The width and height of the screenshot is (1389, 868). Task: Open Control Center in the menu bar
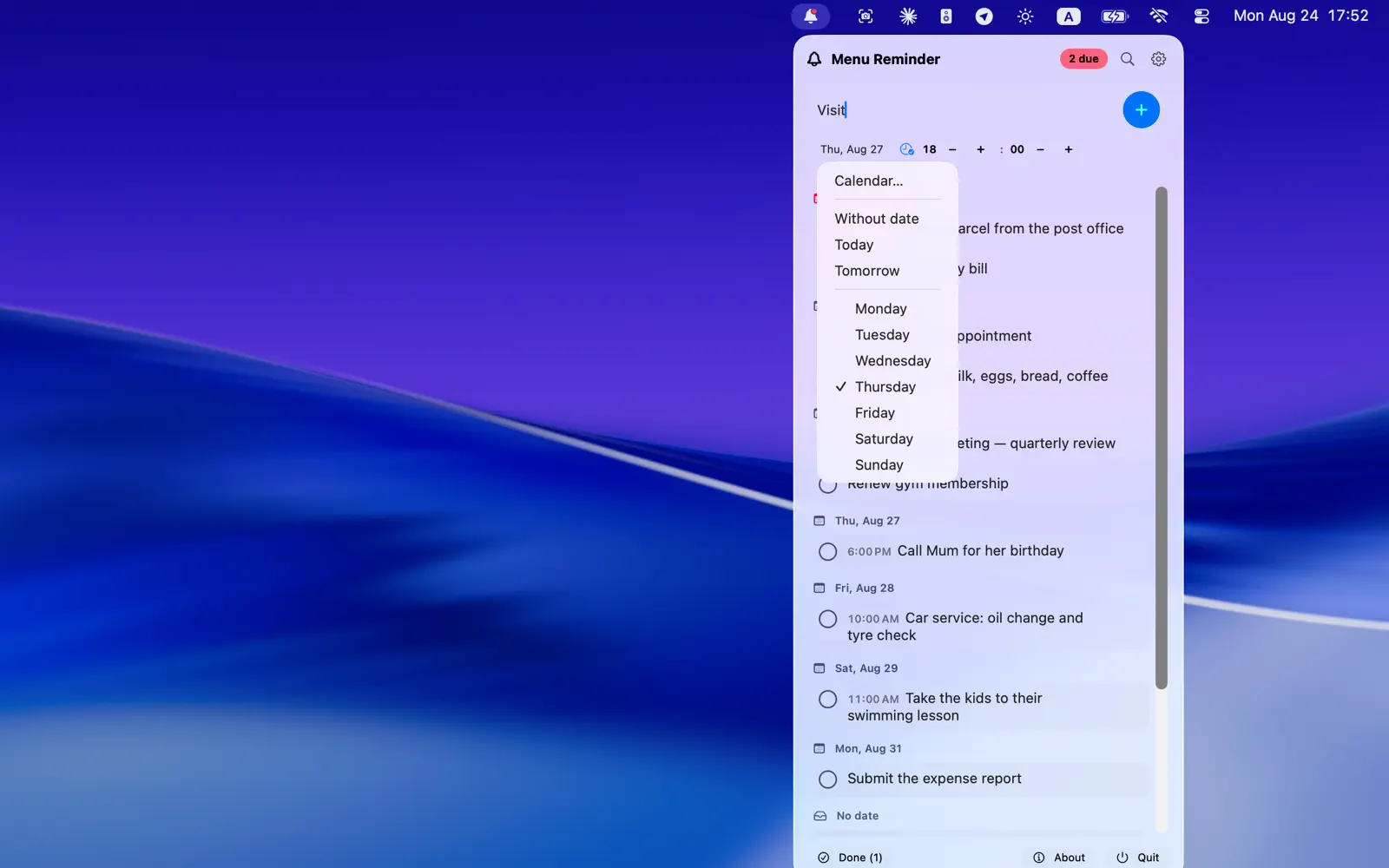[x=1201, y=16]
